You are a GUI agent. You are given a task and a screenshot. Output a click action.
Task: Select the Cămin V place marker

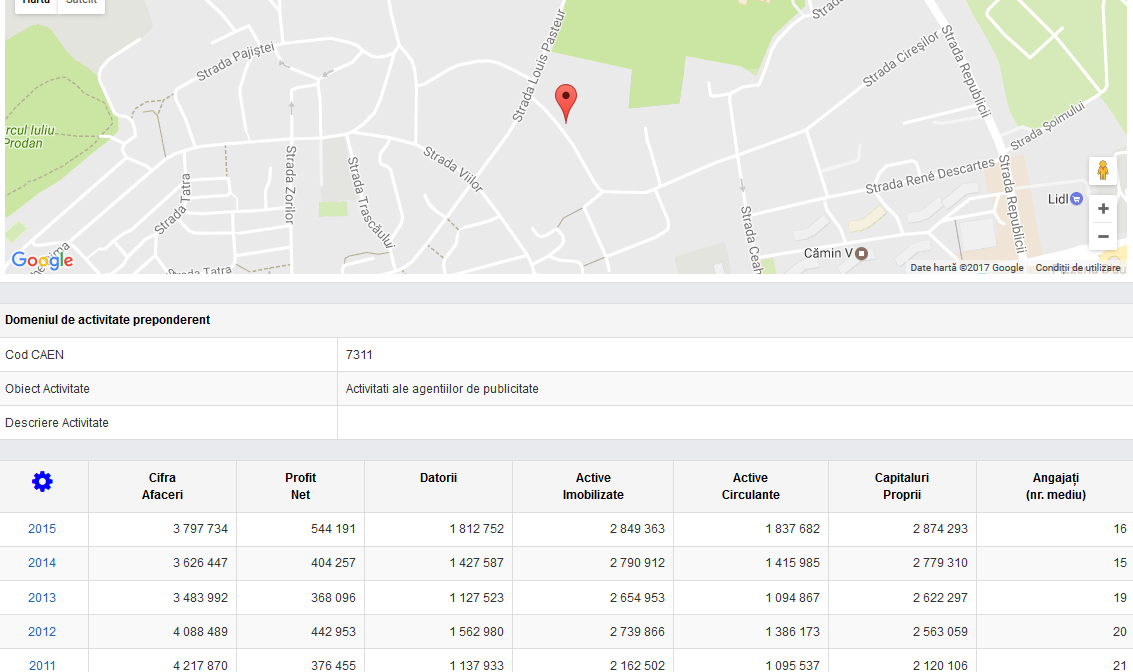860,253
